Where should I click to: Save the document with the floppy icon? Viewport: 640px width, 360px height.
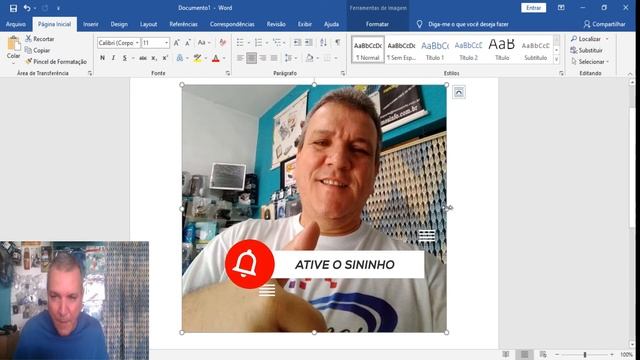tap(13, 8)
